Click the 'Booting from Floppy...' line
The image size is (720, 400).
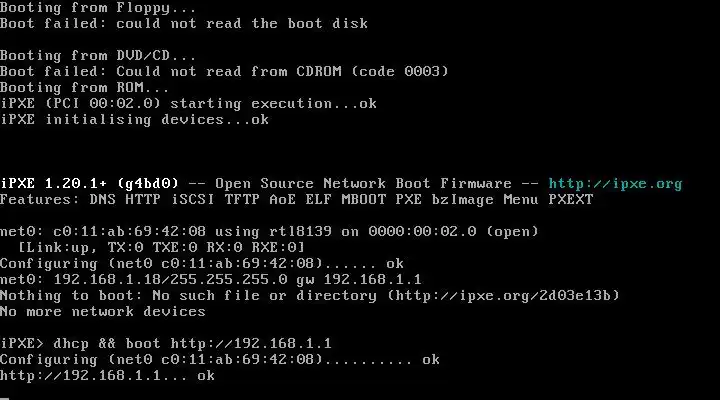click(x=98, y=8)
